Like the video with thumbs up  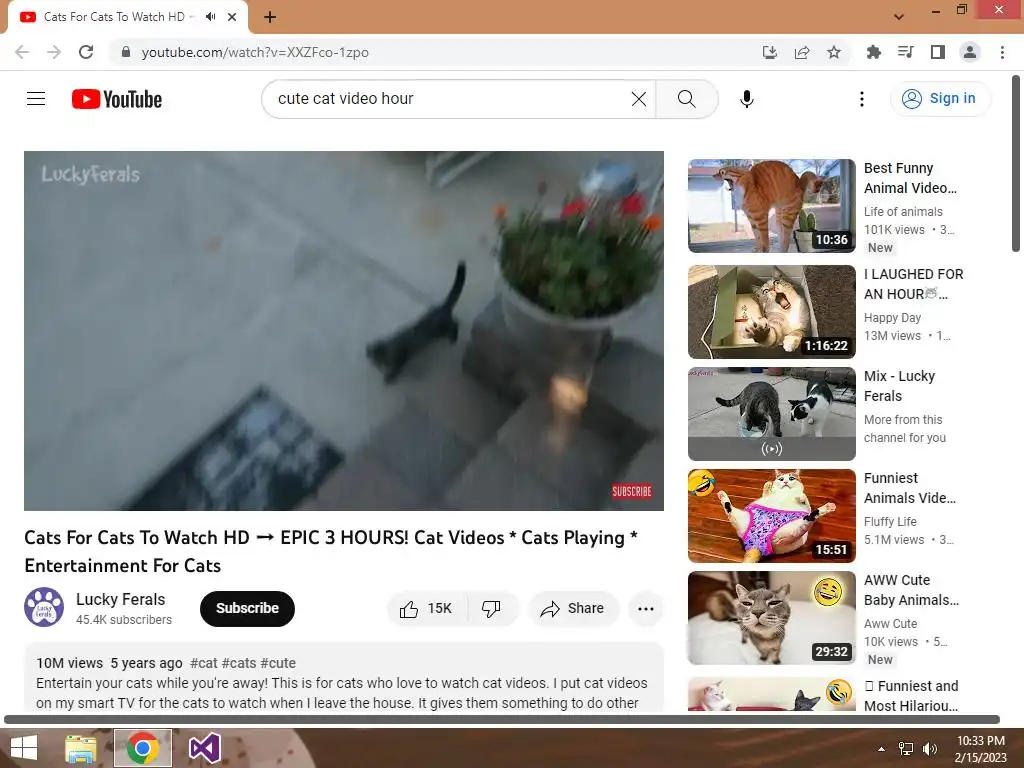point(427,609)
